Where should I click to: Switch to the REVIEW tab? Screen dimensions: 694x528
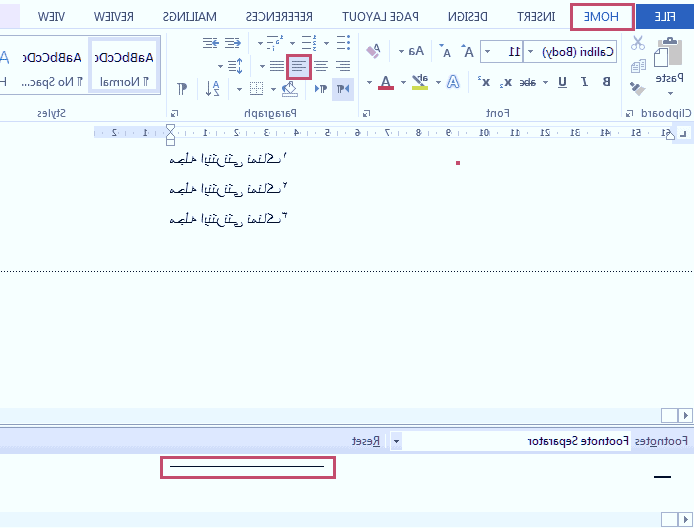click(114, 17)
